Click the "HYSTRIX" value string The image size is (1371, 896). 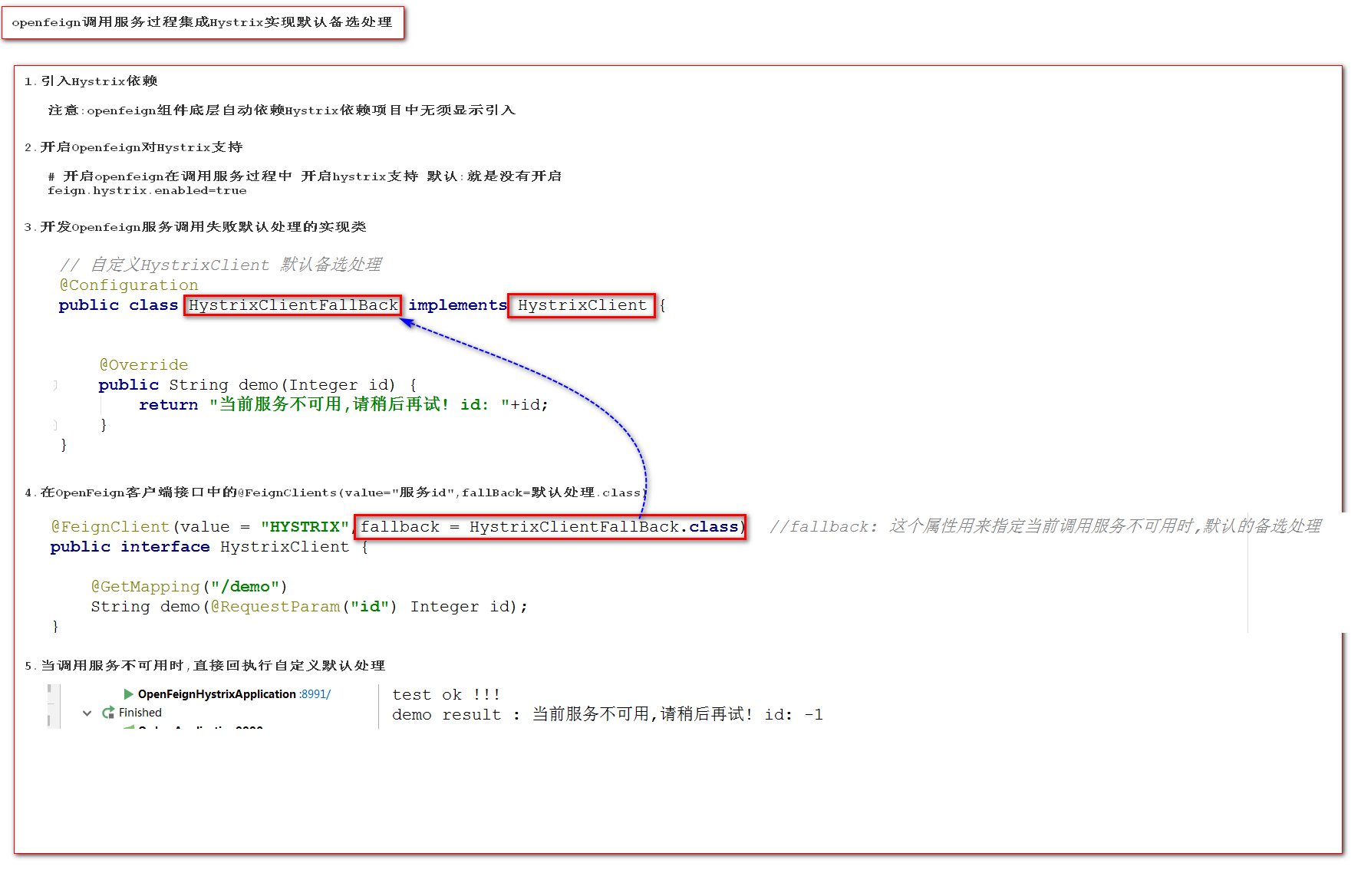[x=305, y=527]
